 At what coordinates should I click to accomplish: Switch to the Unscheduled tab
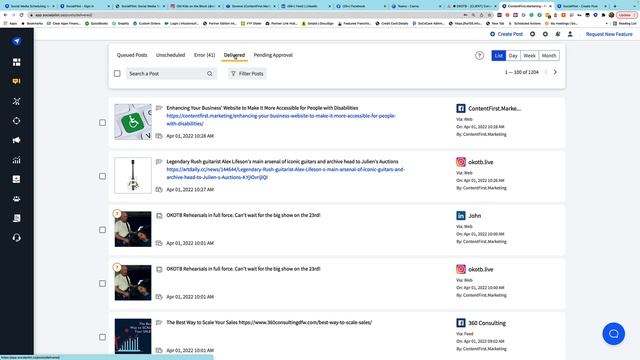coord(170,55)
